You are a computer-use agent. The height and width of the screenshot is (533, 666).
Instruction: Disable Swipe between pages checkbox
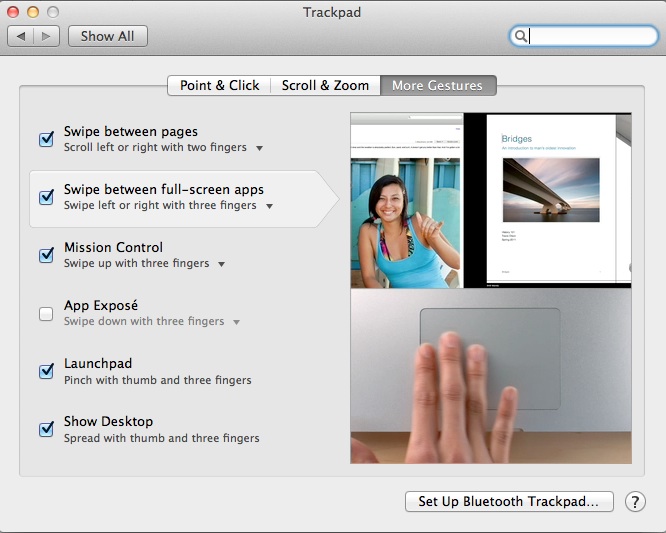[x=46, y=139]
